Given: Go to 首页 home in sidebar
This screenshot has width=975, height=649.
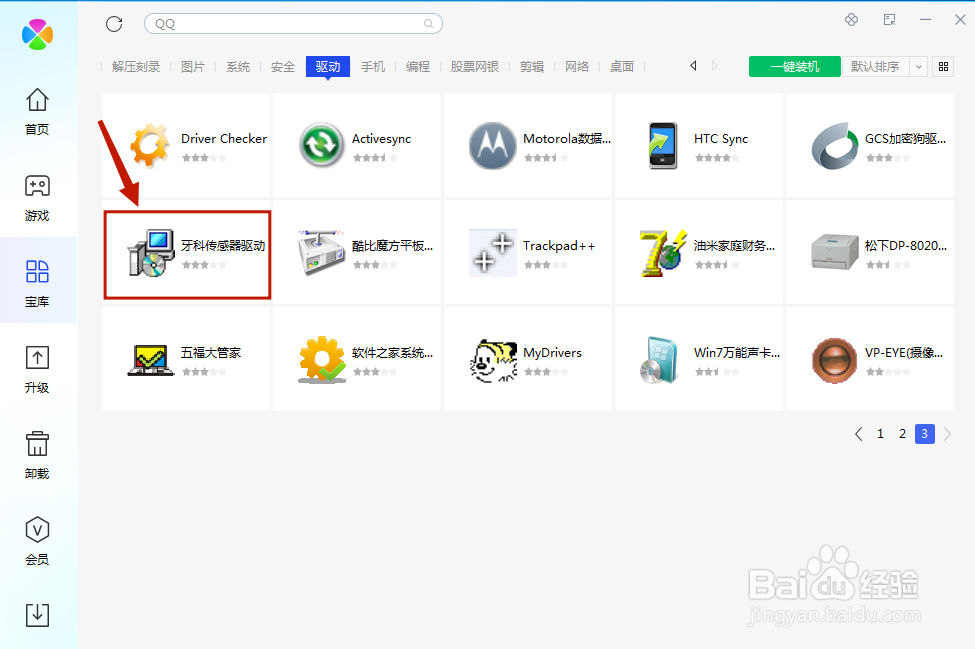Looking at the screenshot, I should (x=37, y=111).
